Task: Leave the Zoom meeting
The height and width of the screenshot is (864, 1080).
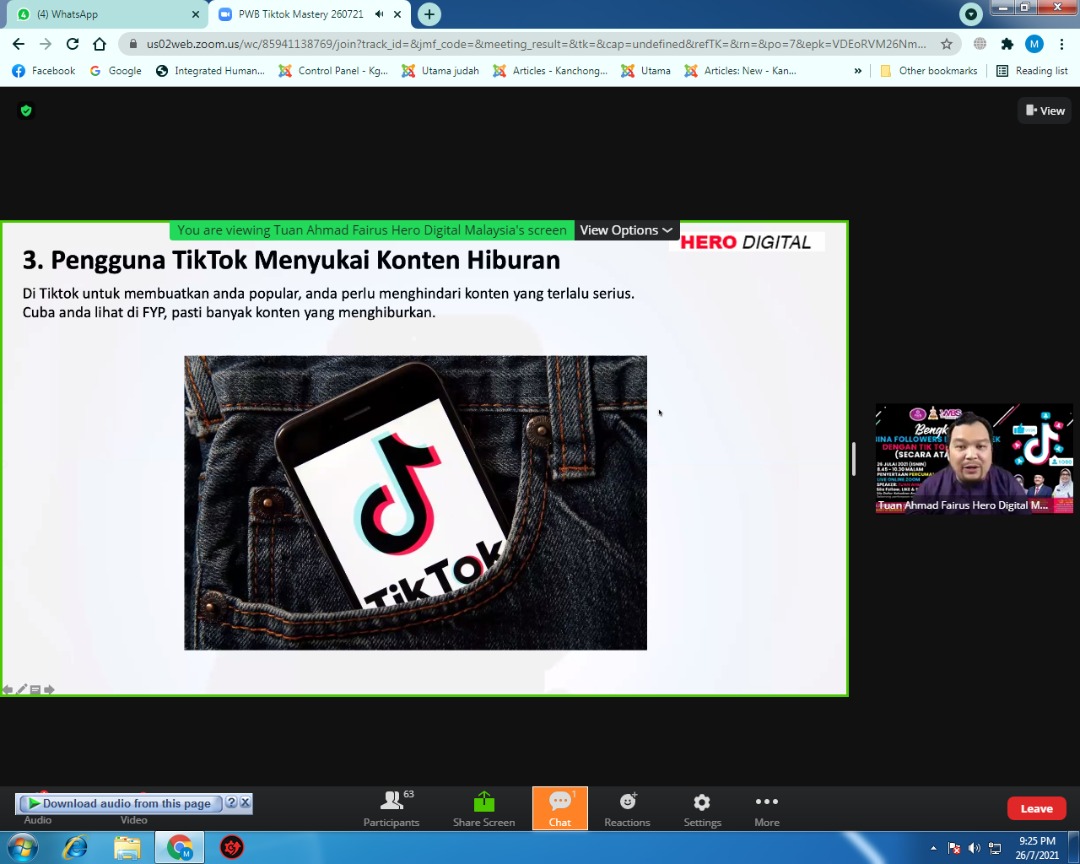Action: click(x=1036, y=809)
